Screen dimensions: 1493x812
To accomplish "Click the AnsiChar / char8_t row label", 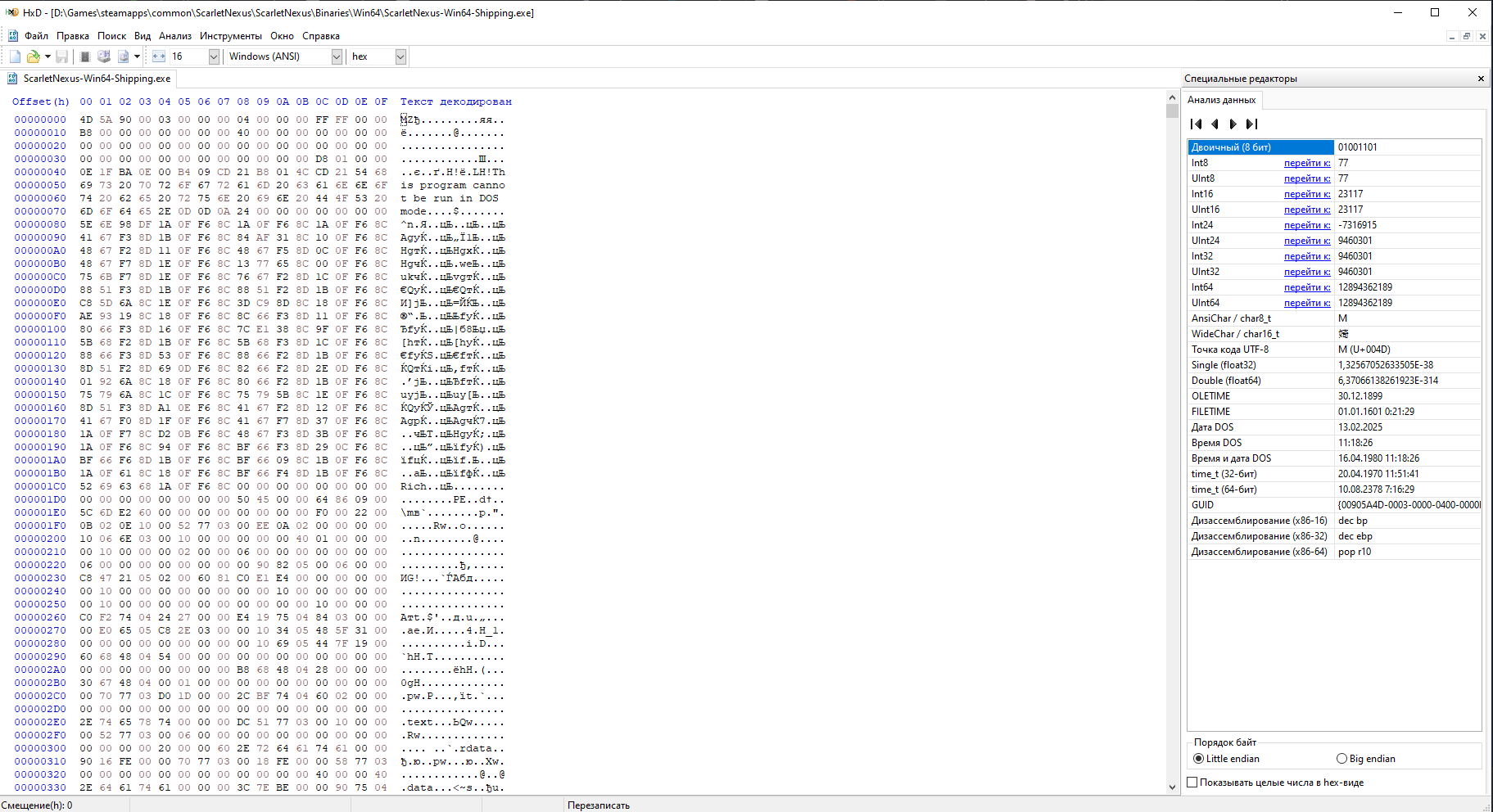I will pos(1231,318).
